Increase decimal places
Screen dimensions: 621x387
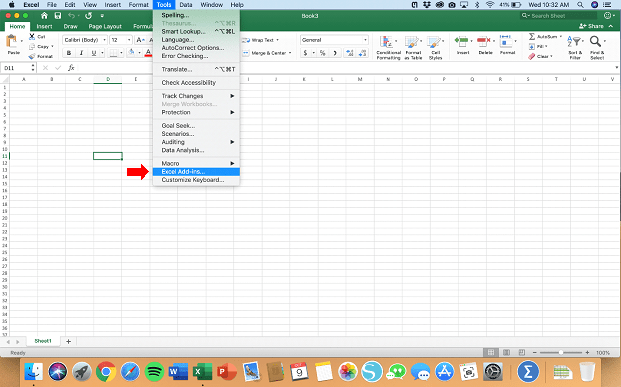(350, 53)
